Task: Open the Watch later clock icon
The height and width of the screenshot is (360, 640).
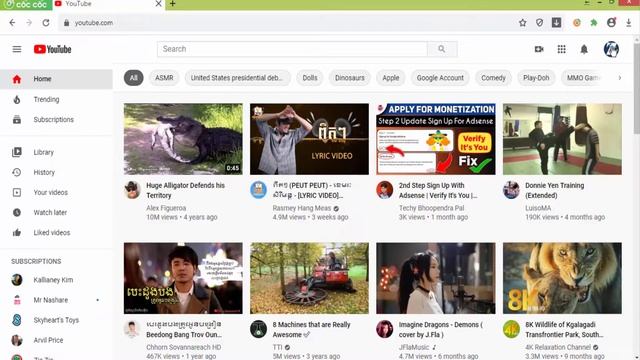Action: 17,212
